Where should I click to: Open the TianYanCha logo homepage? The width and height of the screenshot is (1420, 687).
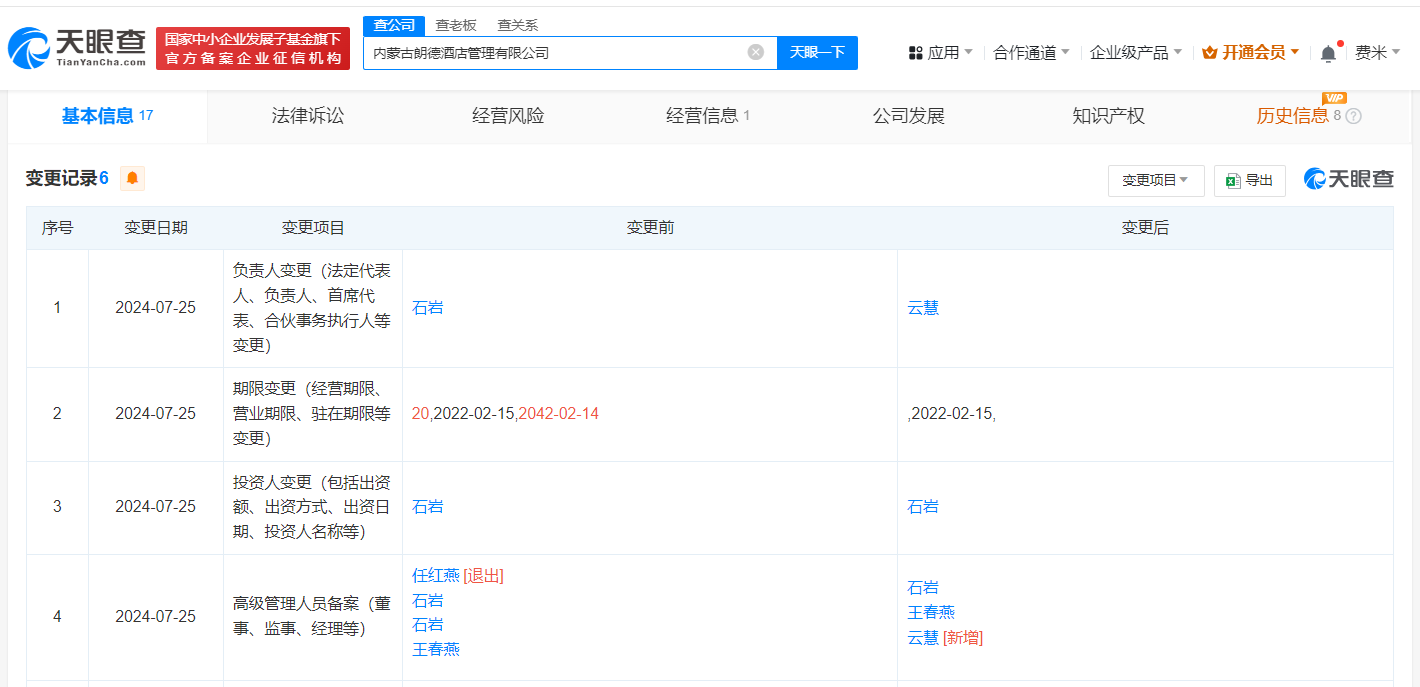tap(77, 48)
